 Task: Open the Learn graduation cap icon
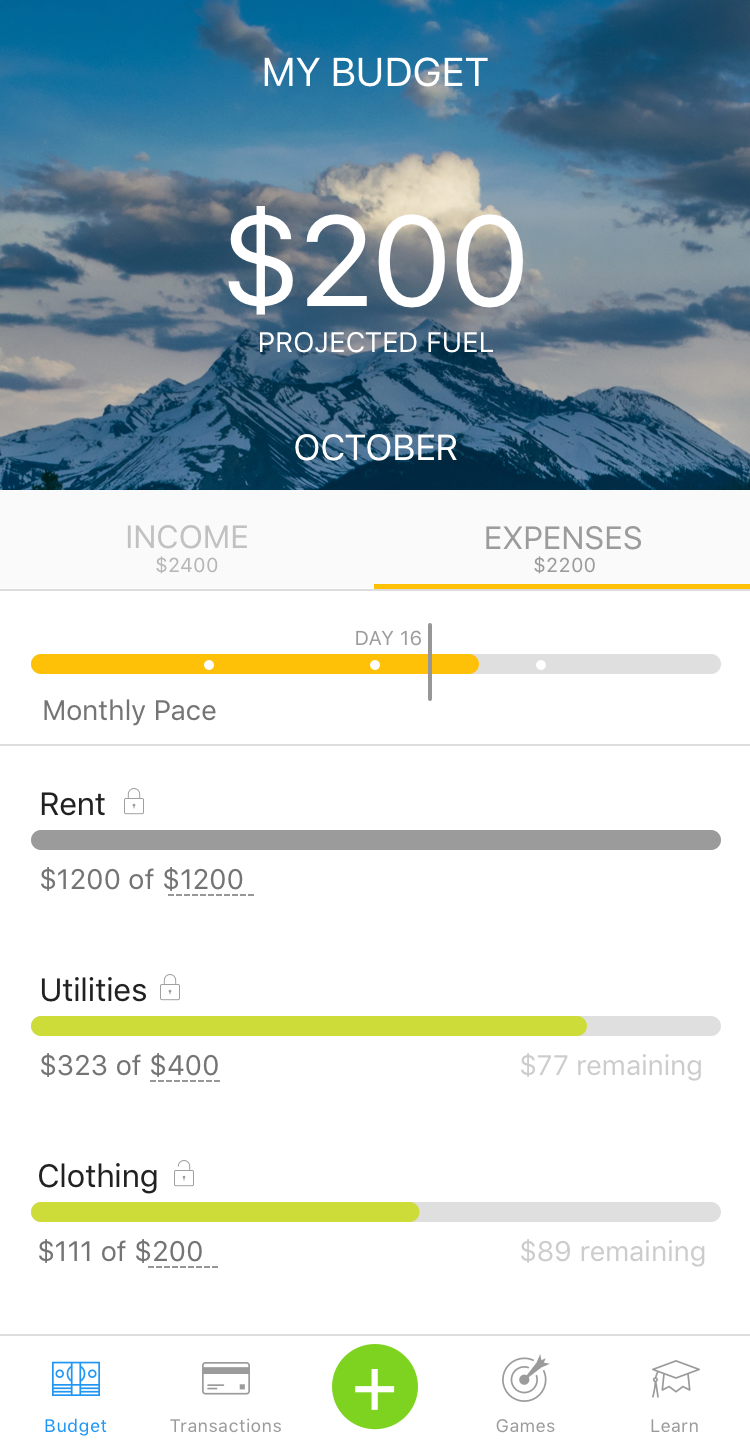[x=675, y=1380]
